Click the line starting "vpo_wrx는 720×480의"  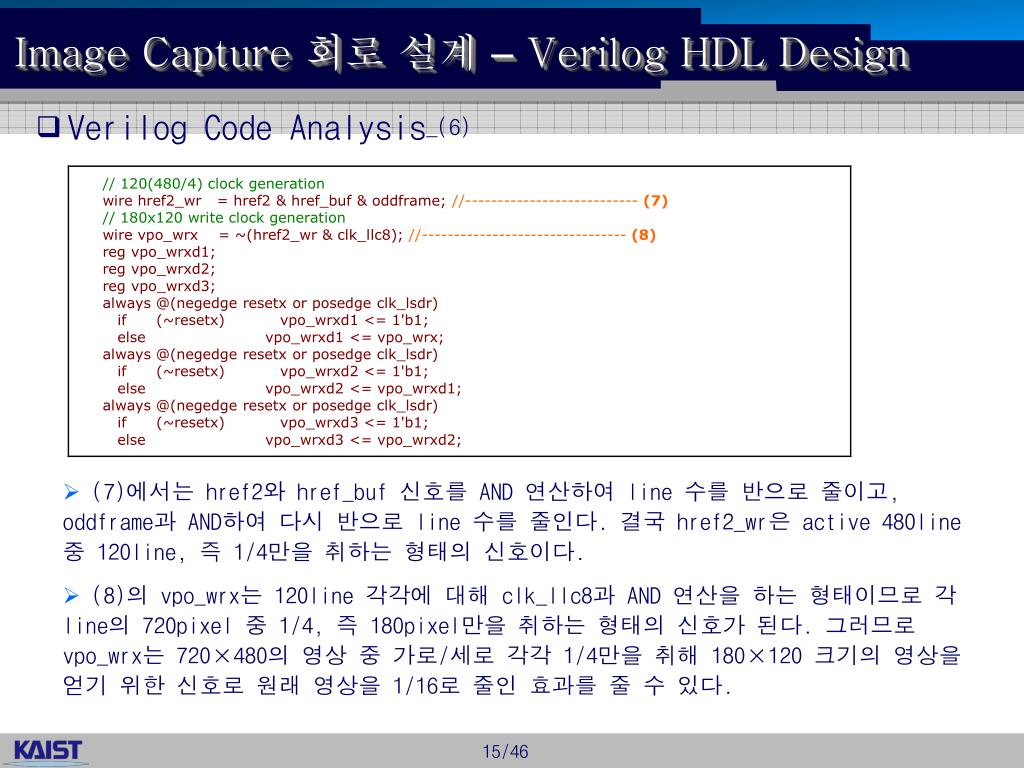pos(512,655)
